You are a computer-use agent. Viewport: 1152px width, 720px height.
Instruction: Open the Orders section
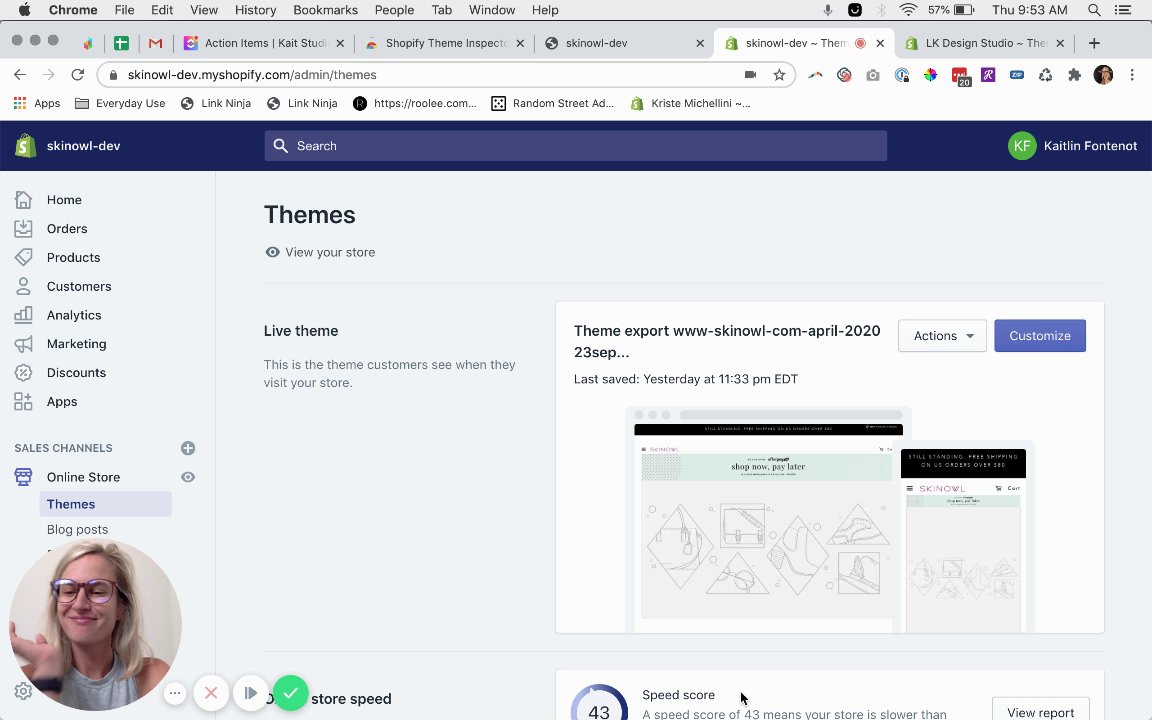(x=67, y=228)
